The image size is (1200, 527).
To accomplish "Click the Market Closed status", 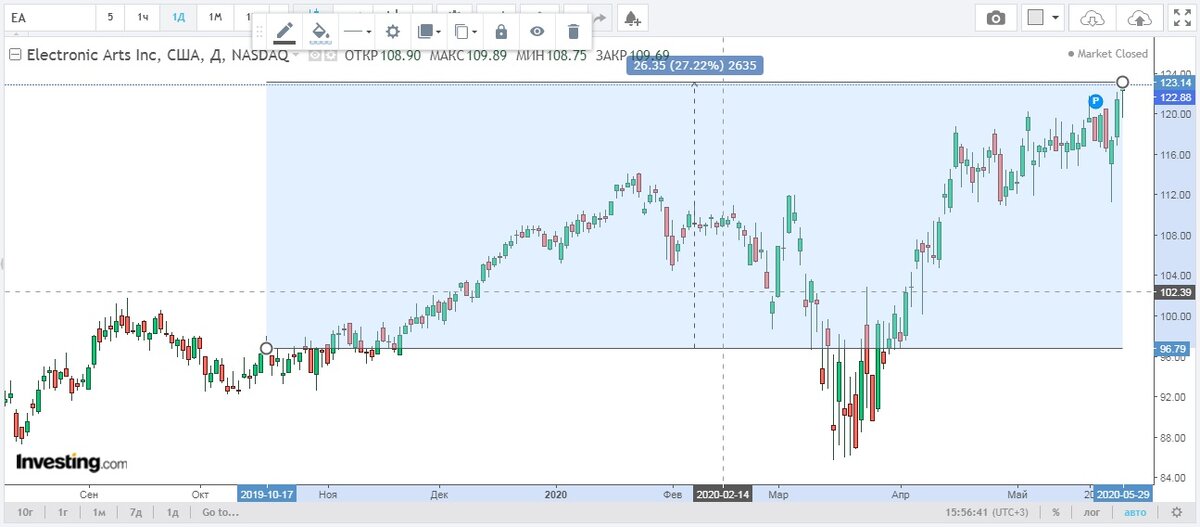I will [1109, 54].
